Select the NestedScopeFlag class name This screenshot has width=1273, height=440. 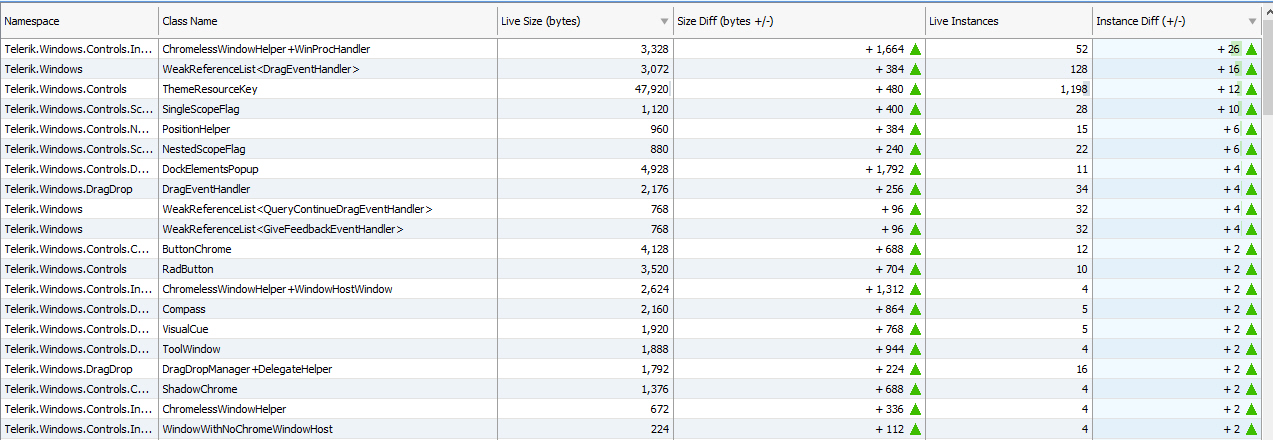tap(204, 149)
